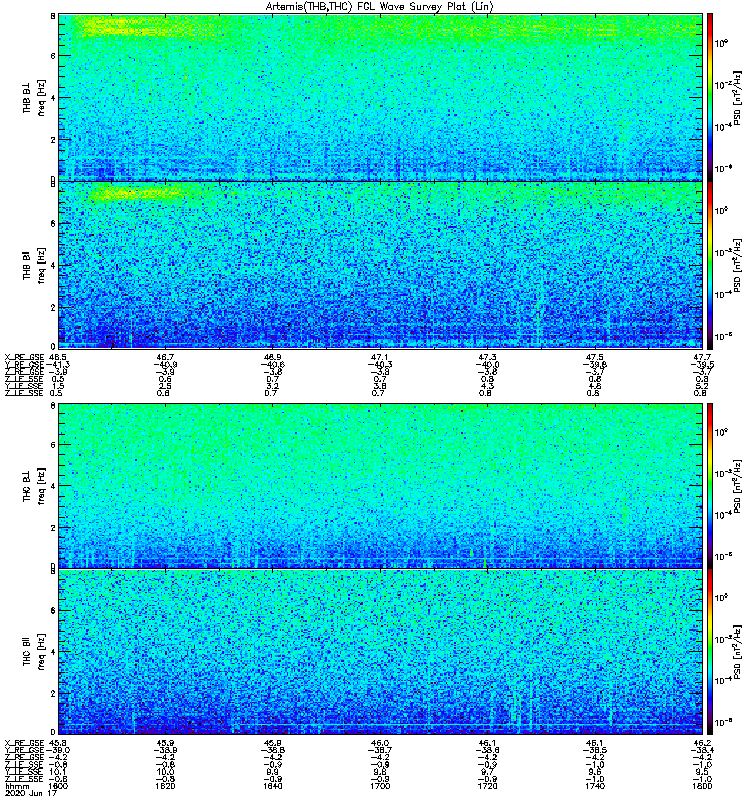Click the 'THC B∥ freq [Hz]' axis label

click(34, 652)
